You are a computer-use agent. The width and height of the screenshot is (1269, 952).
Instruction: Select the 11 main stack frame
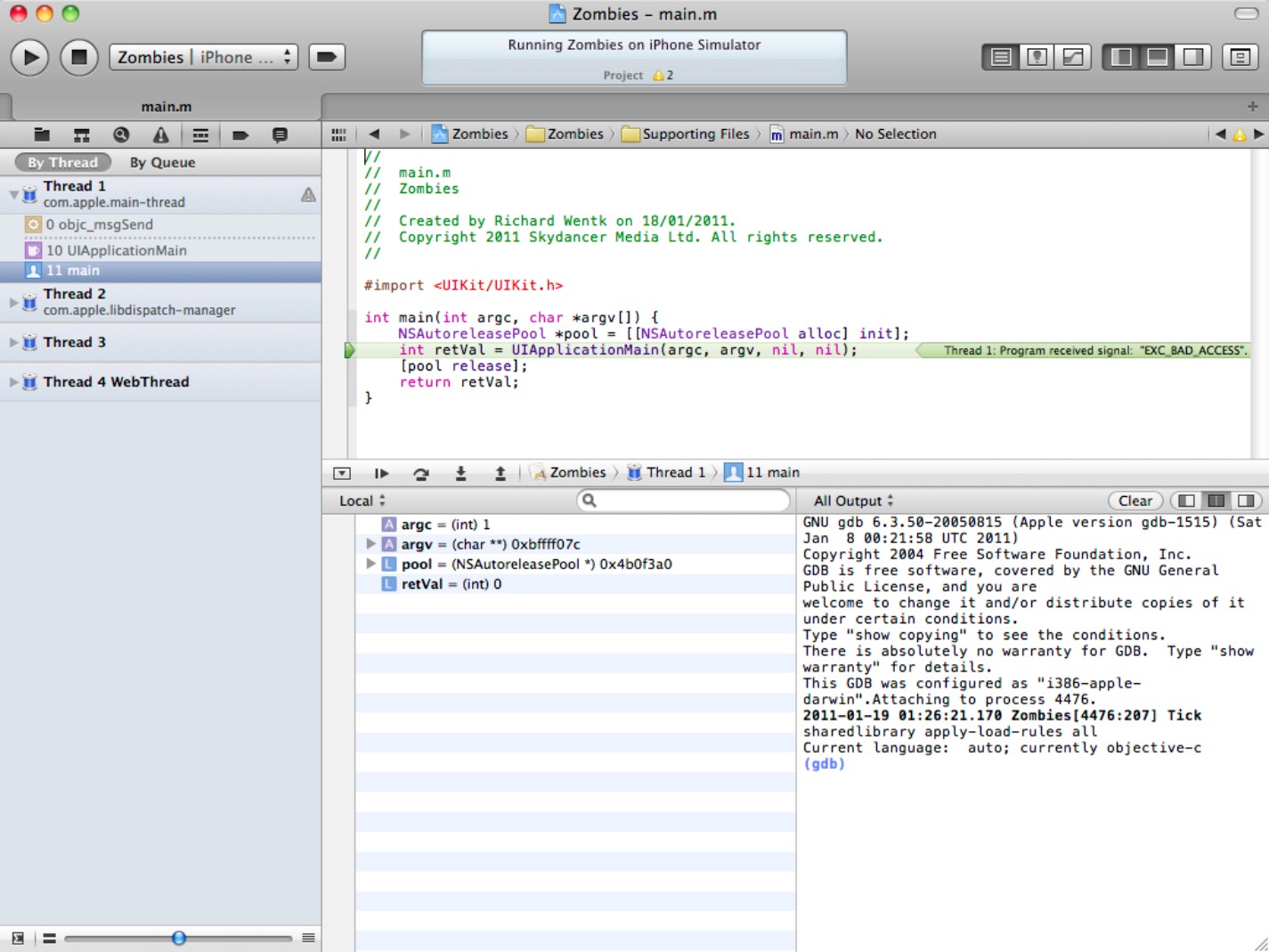click(160, 271)
